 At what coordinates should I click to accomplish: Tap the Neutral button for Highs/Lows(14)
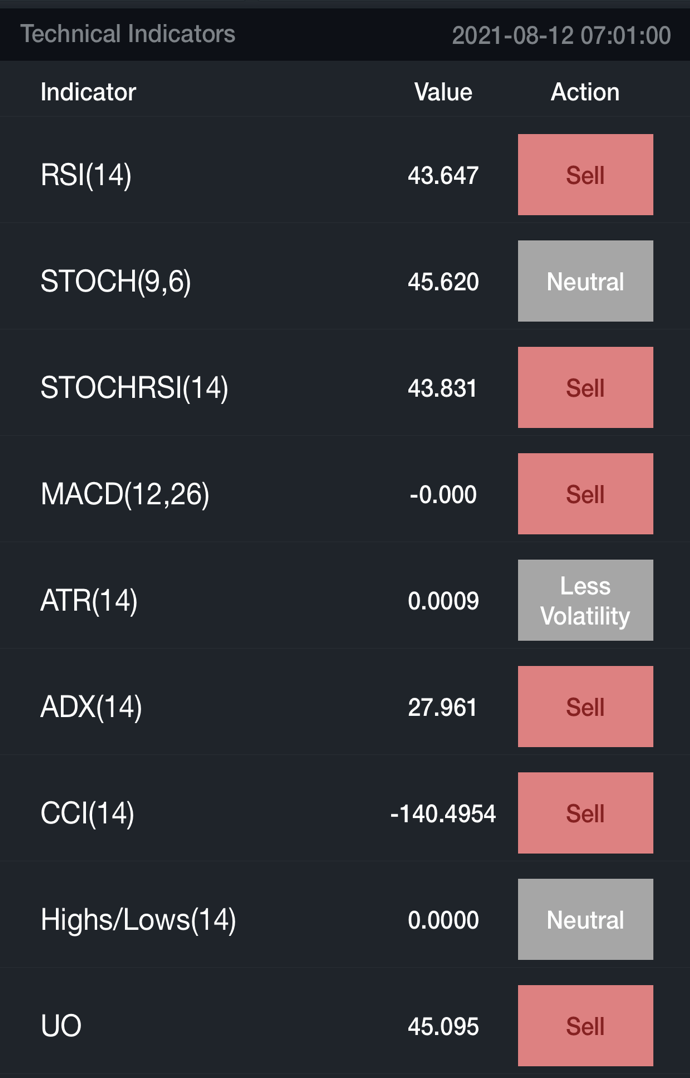pyautogui.click(x=585, y=920)
